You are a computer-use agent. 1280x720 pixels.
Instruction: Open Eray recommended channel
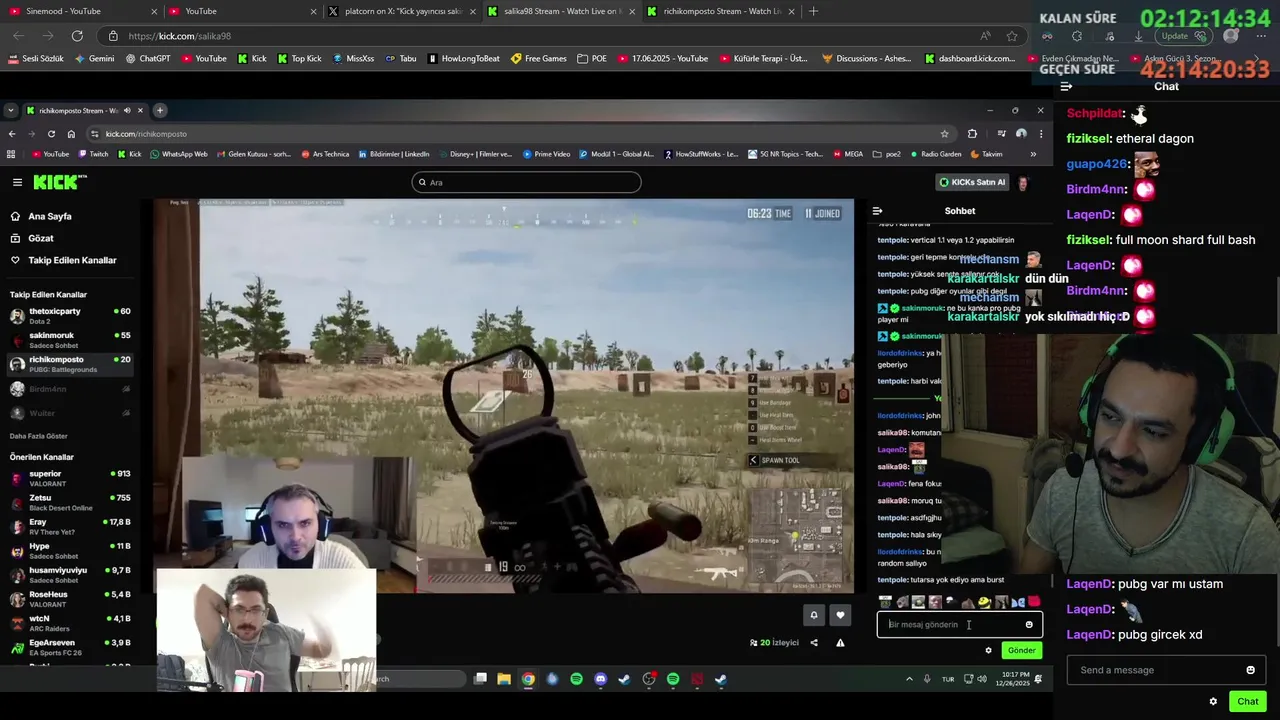coord(70,526)
